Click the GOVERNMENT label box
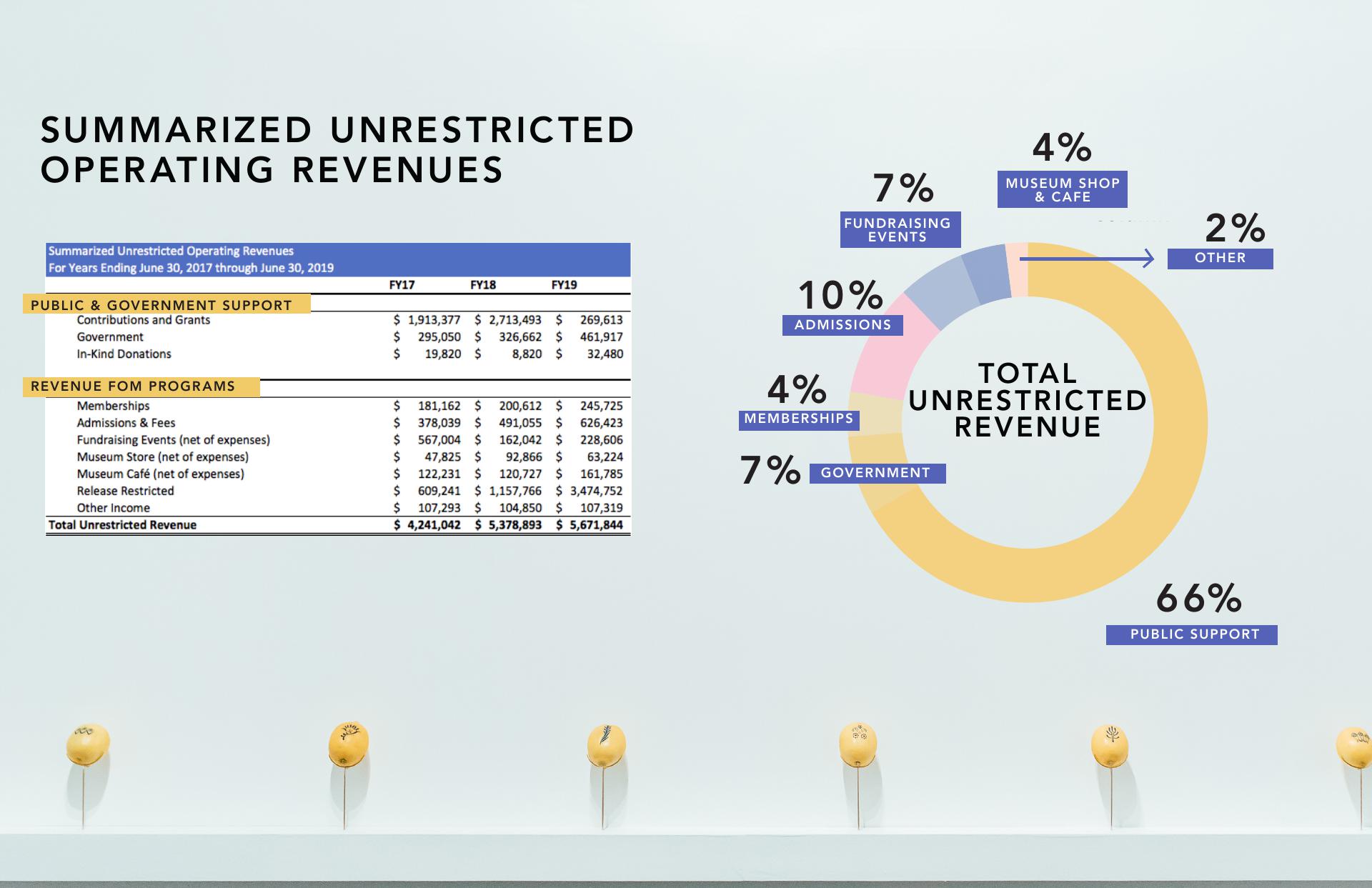 click(877, 473)
